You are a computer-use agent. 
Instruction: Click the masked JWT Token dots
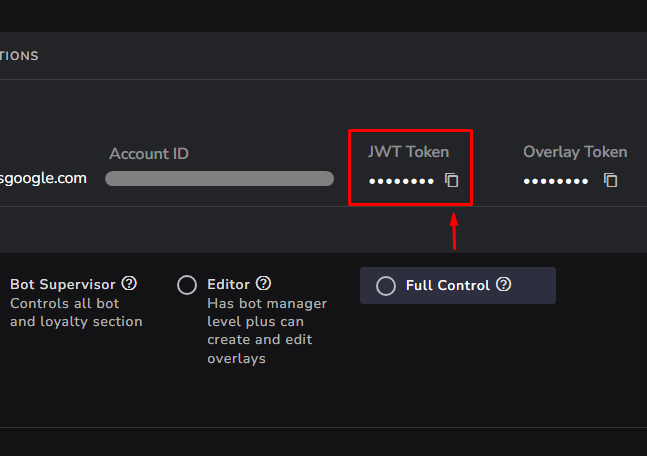pyautogui.click(x=401, y=181)
